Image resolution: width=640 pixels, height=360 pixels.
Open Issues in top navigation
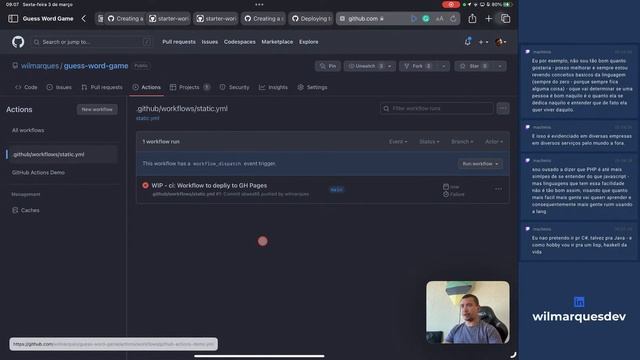coord(210,42)
